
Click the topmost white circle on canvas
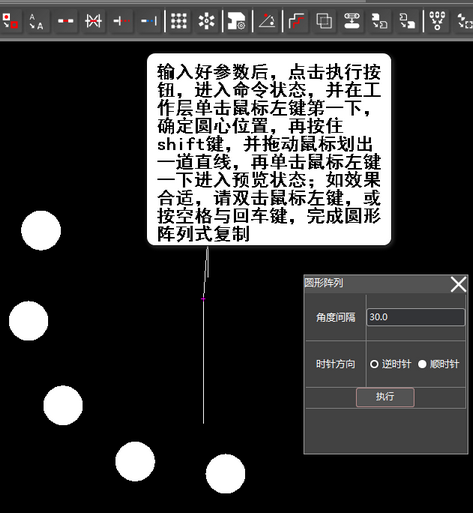pos(41,230)
